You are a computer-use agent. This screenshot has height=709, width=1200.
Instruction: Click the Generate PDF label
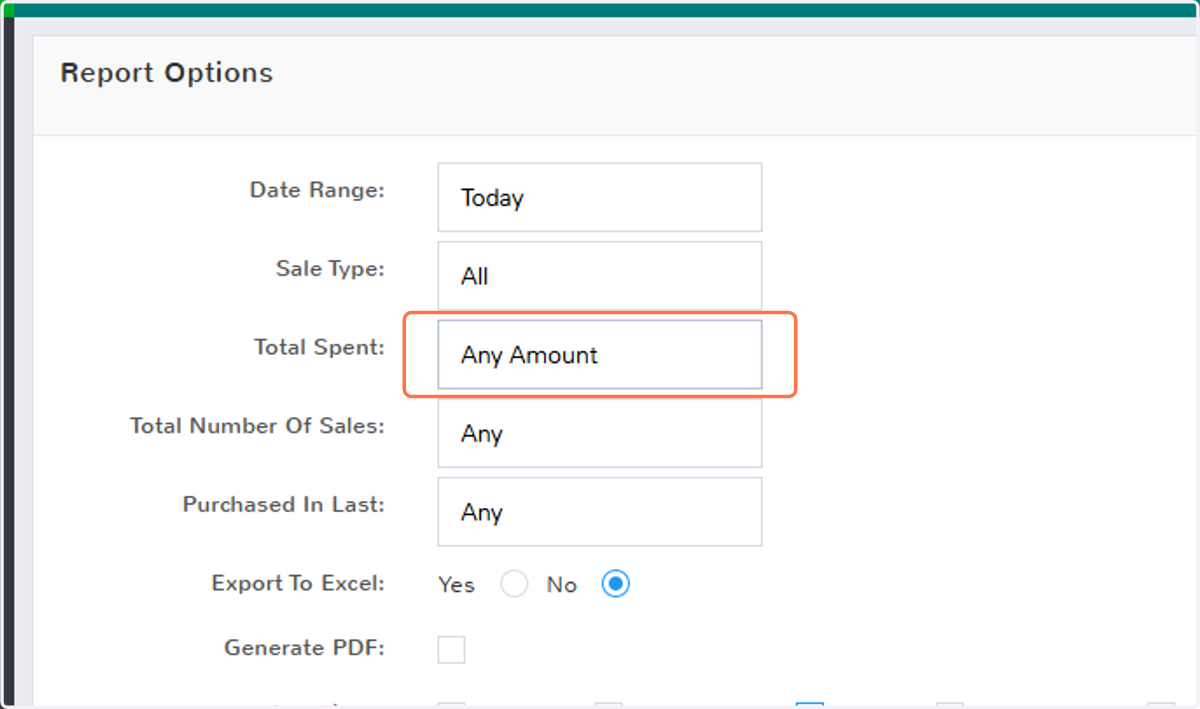(304, 648)
